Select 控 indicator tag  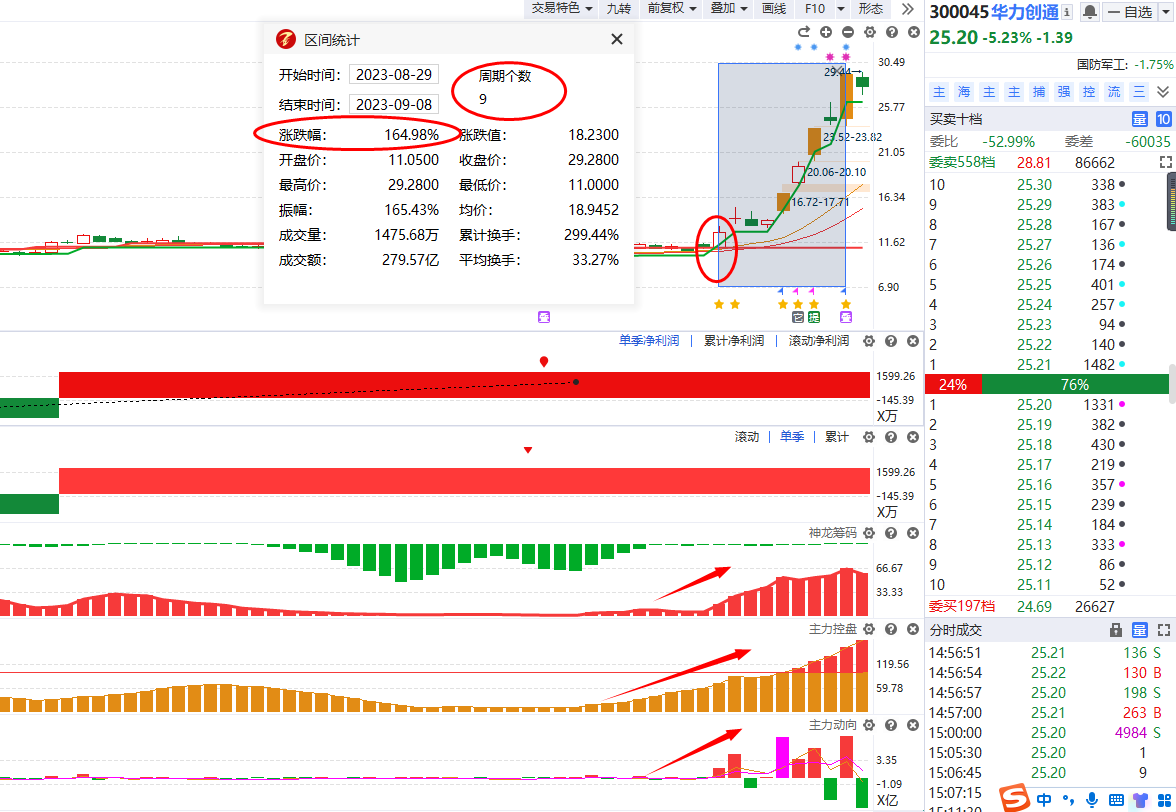point(1089,91)
